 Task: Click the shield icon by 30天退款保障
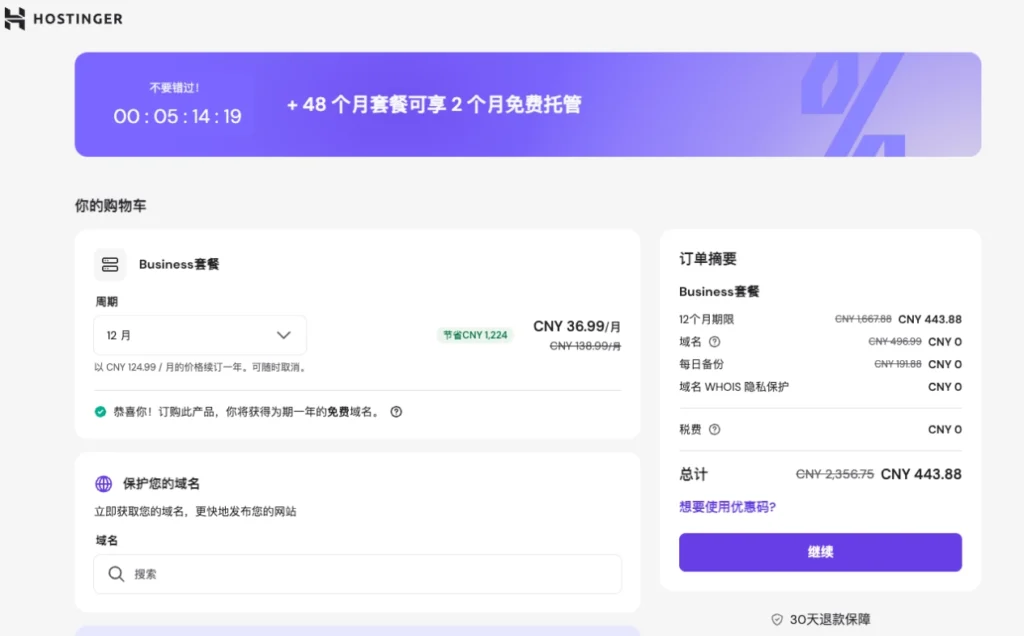(x=777, y=619)
